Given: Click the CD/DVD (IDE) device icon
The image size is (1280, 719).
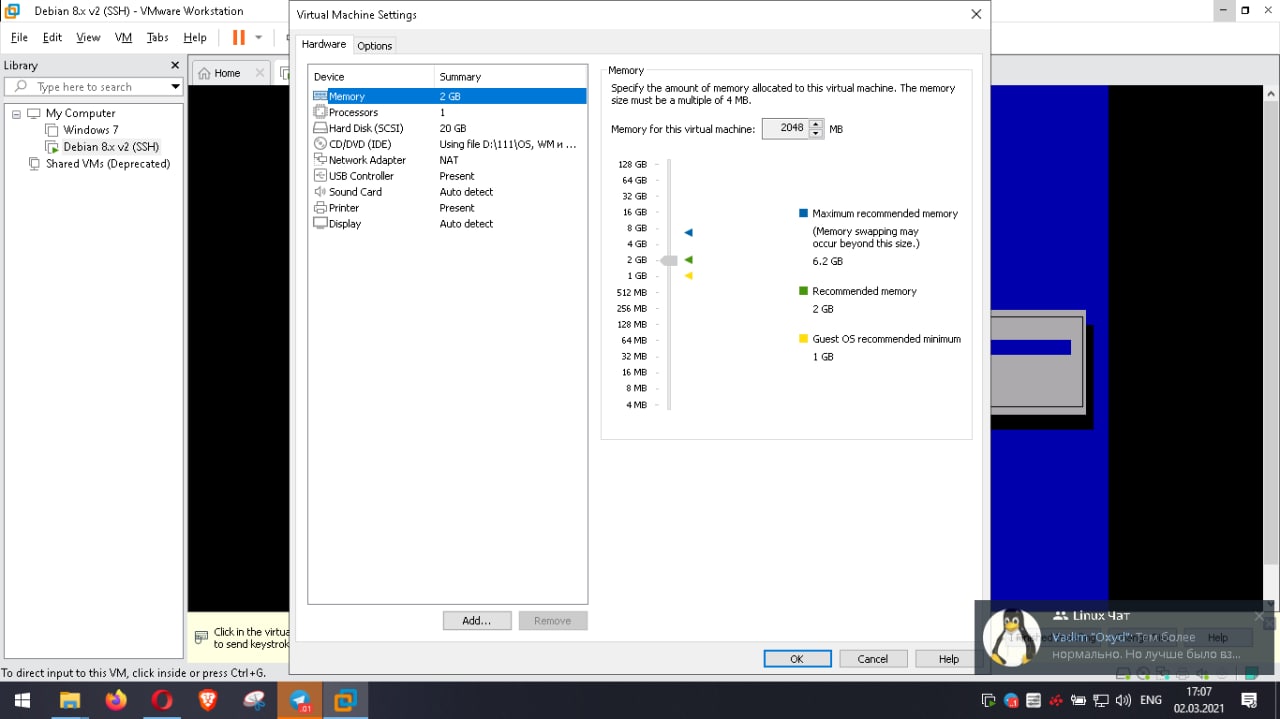Looking at the screenshot, I should pyautogui.click(x=320, y=144).
